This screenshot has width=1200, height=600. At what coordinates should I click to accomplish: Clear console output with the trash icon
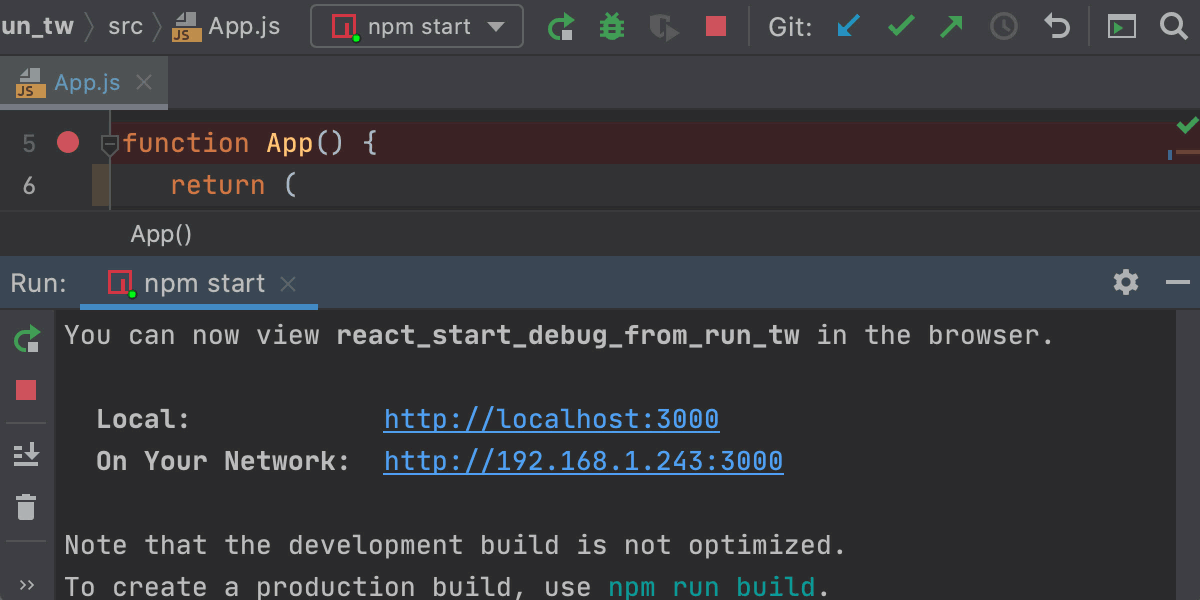click(x=25, y=507)
